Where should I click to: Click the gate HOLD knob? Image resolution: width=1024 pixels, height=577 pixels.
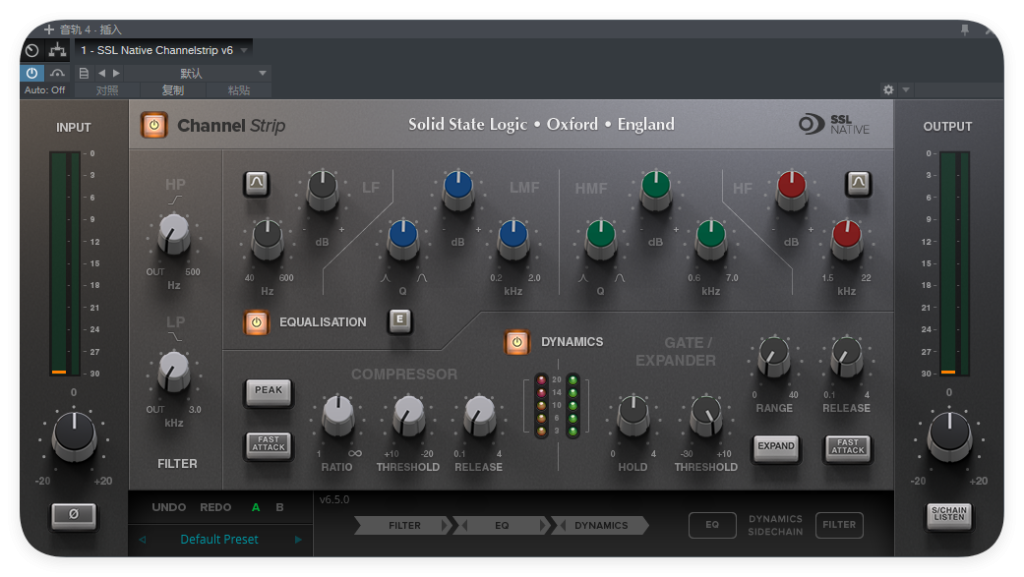coord(633,415)
